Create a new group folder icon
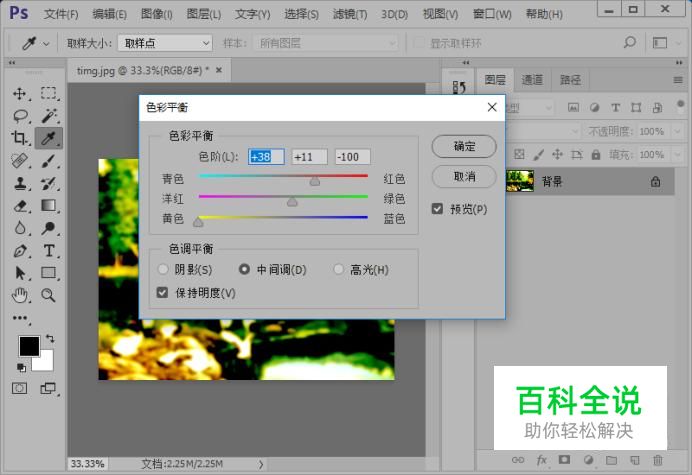 click(x=611, y=460)
